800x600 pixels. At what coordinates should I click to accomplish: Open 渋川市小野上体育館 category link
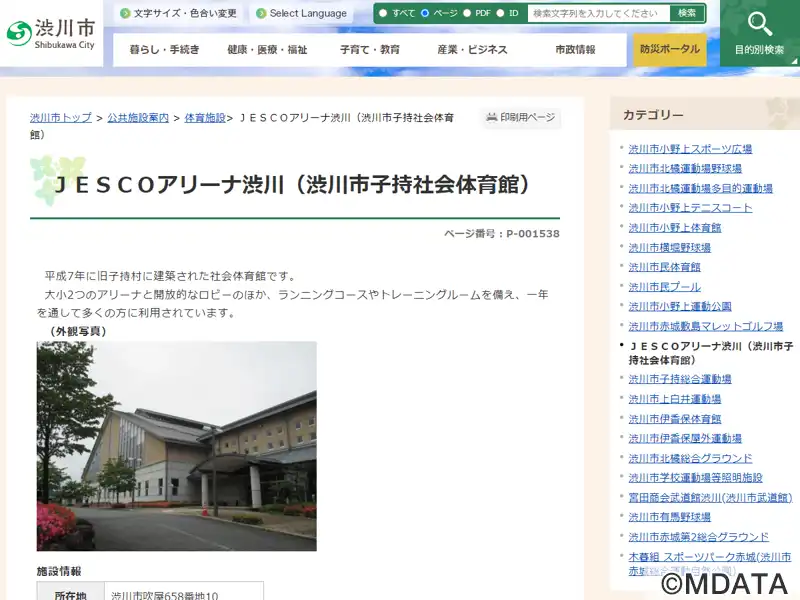(x=675, y=228)
